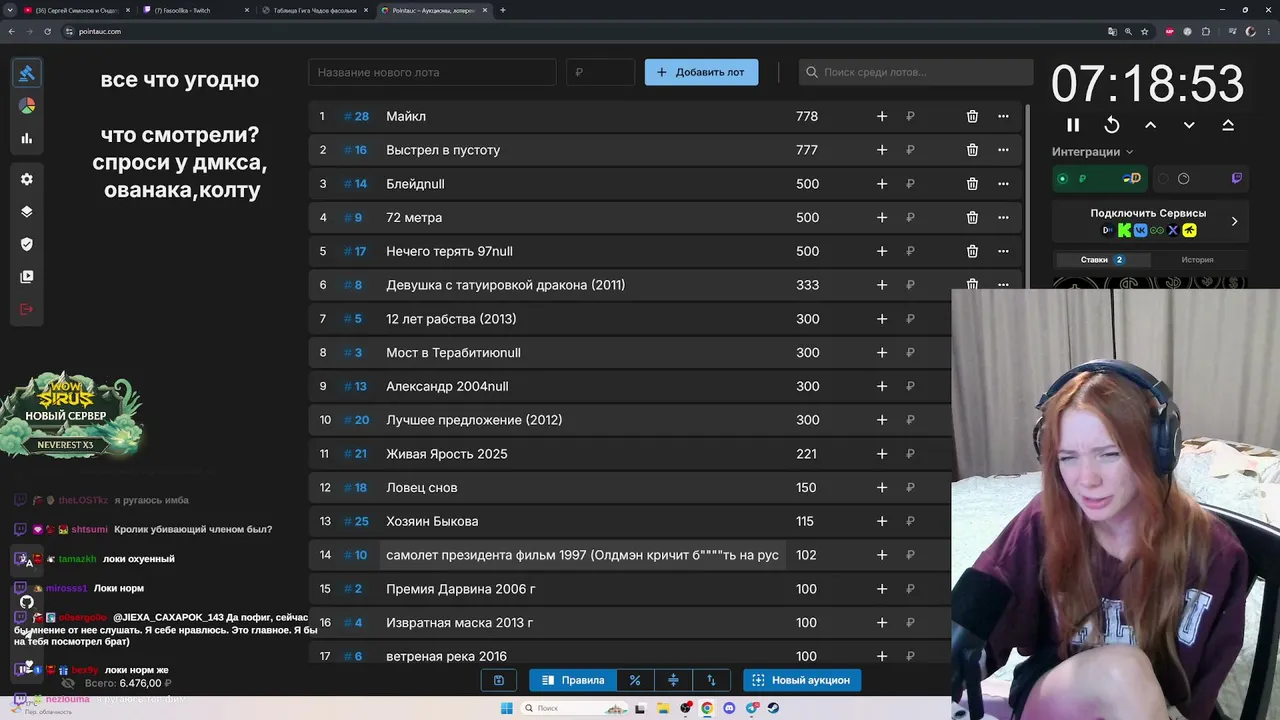Screen dimensions: 1280x720
Task: Open File Explorer from the taskbar
Action: [663, 708]
